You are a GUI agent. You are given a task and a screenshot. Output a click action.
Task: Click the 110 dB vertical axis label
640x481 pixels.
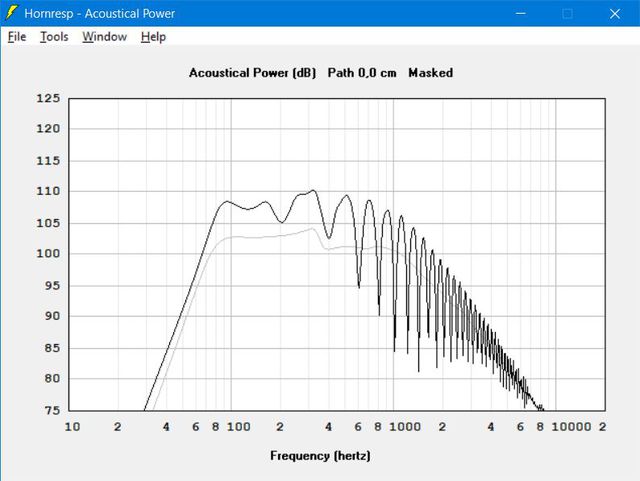tap(48, 191)
